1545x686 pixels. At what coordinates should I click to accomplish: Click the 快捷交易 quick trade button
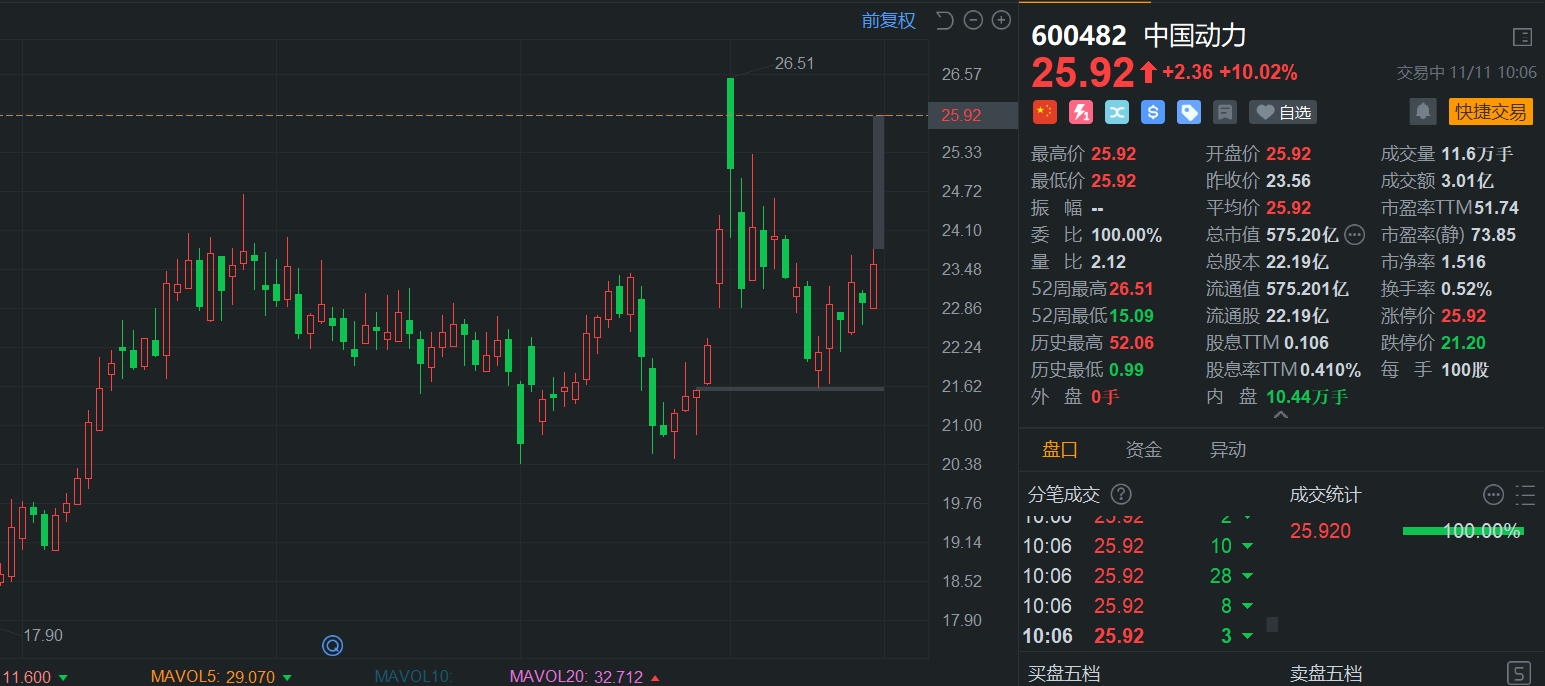click(x=1490, y=112)
